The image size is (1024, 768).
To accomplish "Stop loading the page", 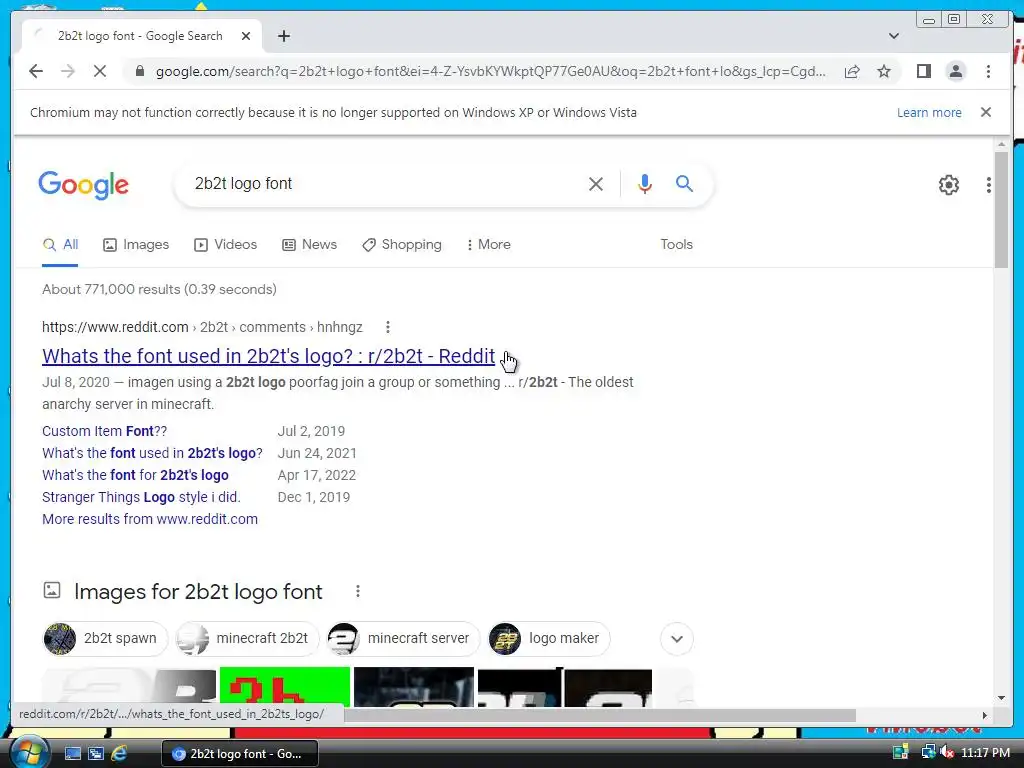I will point(100,71).
